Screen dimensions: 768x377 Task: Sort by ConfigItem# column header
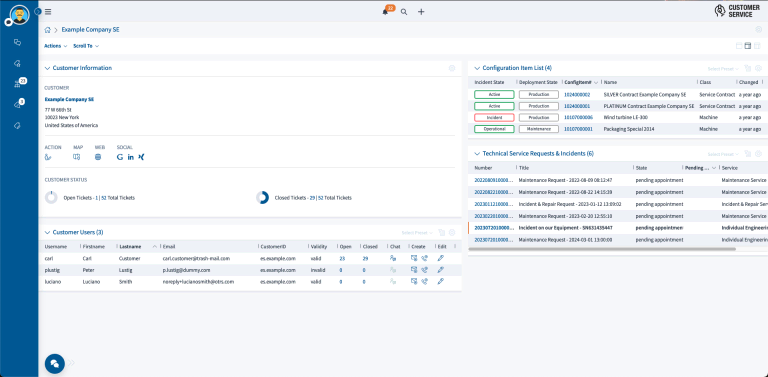[577, 82]
